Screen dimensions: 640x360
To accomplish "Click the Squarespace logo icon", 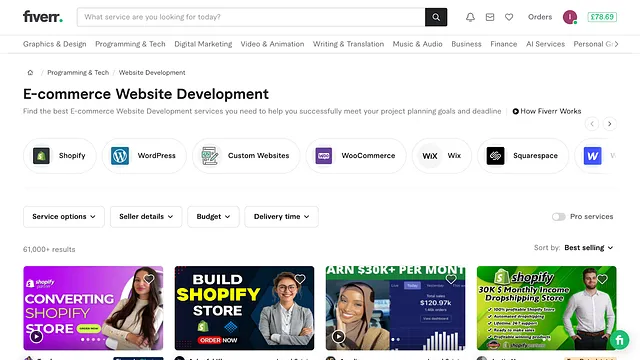I will [x=496, y=156].
